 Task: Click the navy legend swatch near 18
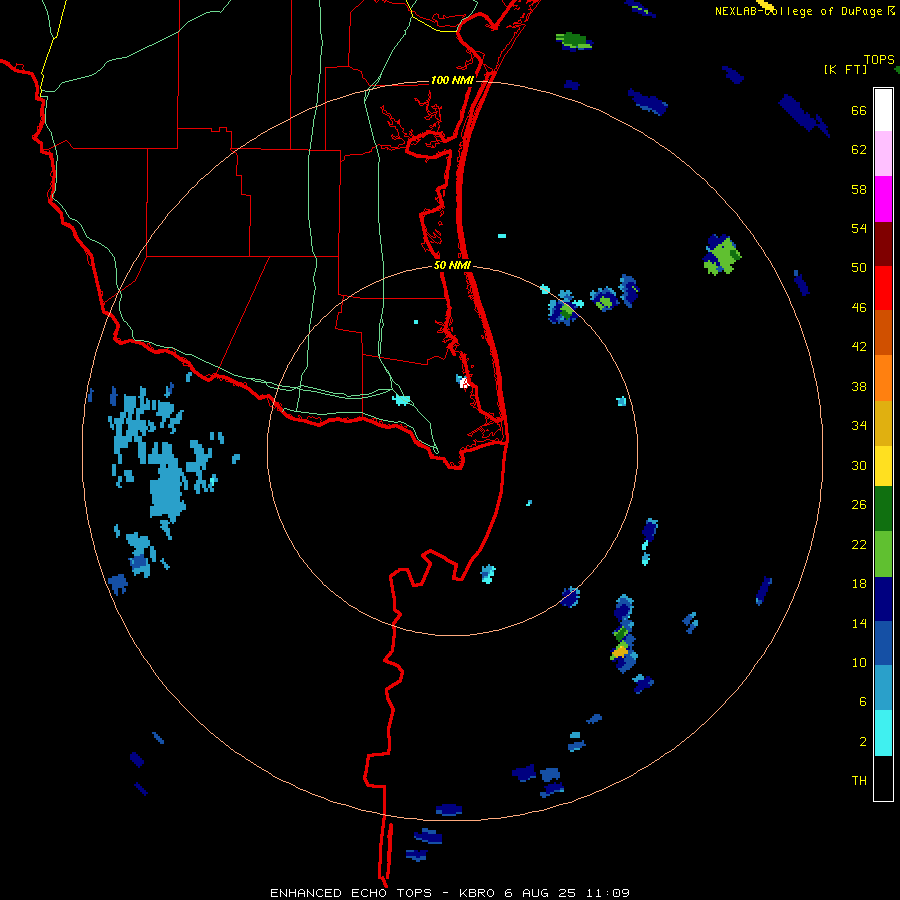click(x=883, y=599)
